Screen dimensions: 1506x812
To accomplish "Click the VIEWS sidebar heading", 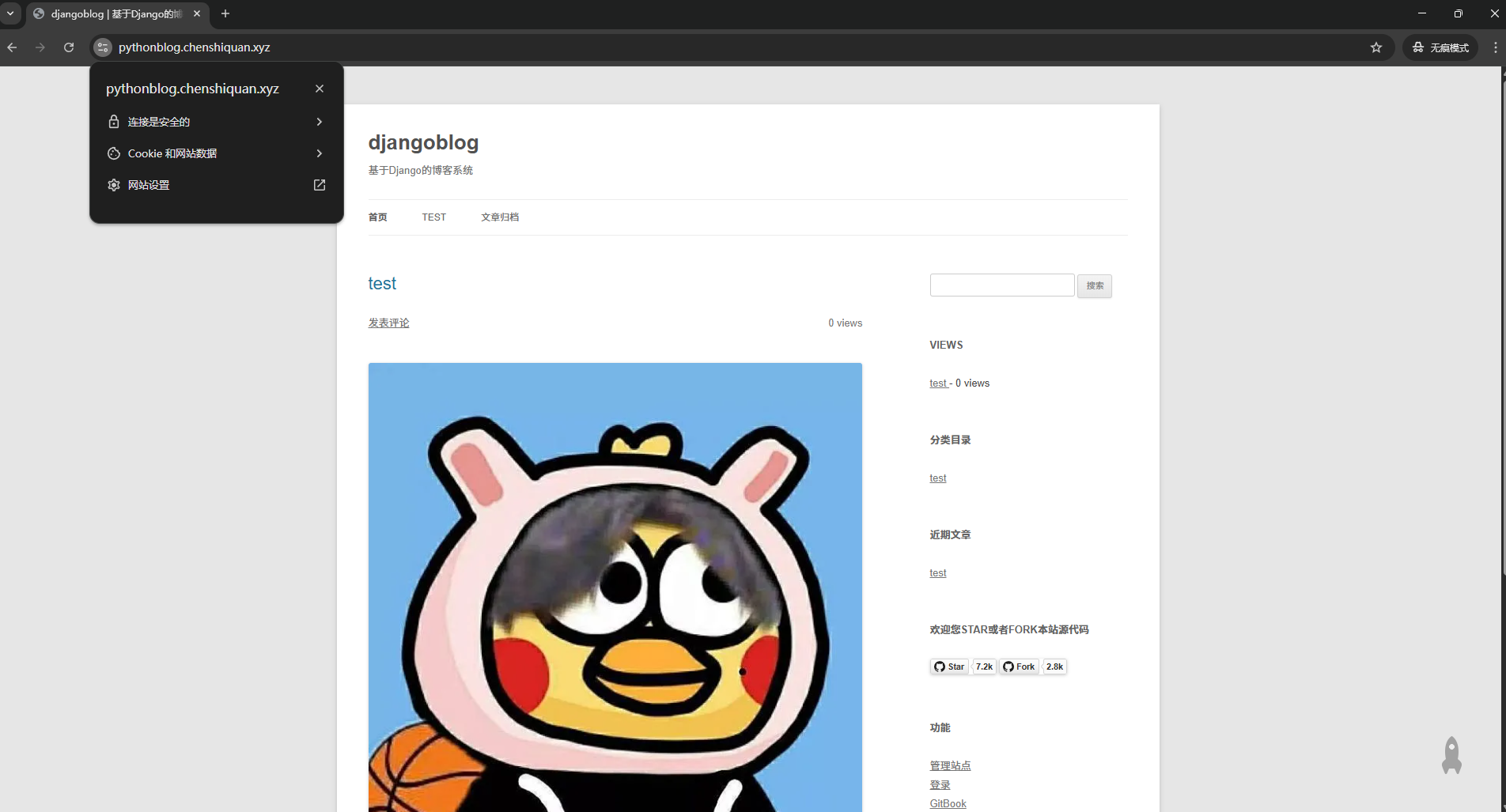I will [x=946, y=345].
